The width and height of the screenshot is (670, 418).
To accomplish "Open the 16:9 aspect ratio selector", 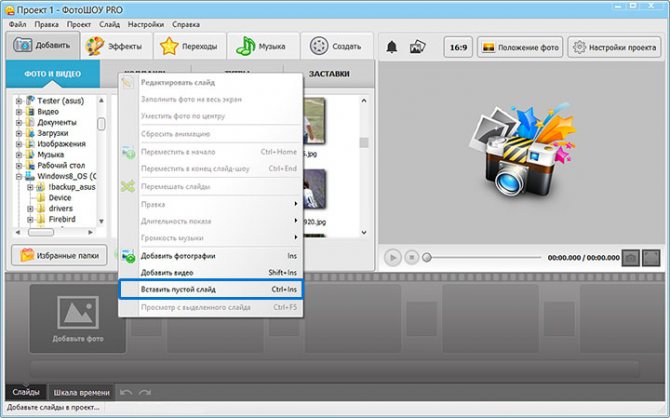I will (x=458, y=47).
